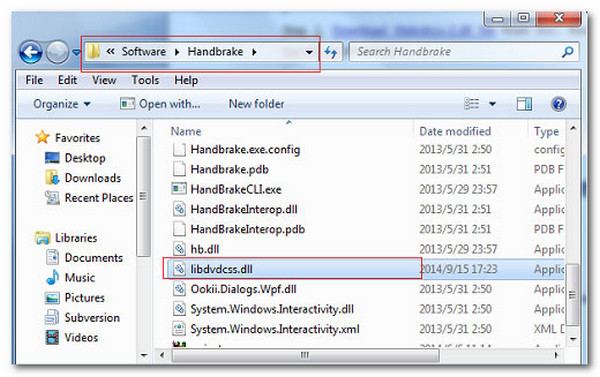Click the navigation pane scroll up arrow
Screen dimensions: 600x377
(x=144, y=128)
